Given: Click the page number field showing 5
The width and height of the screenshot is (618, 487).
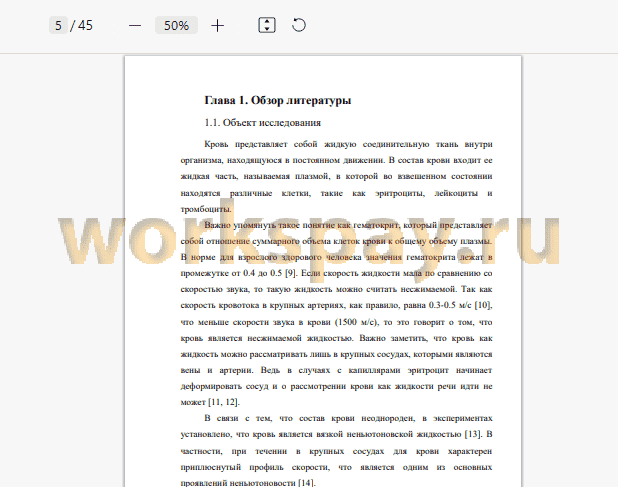Looking at the screenshot, I should pos(58,26).
